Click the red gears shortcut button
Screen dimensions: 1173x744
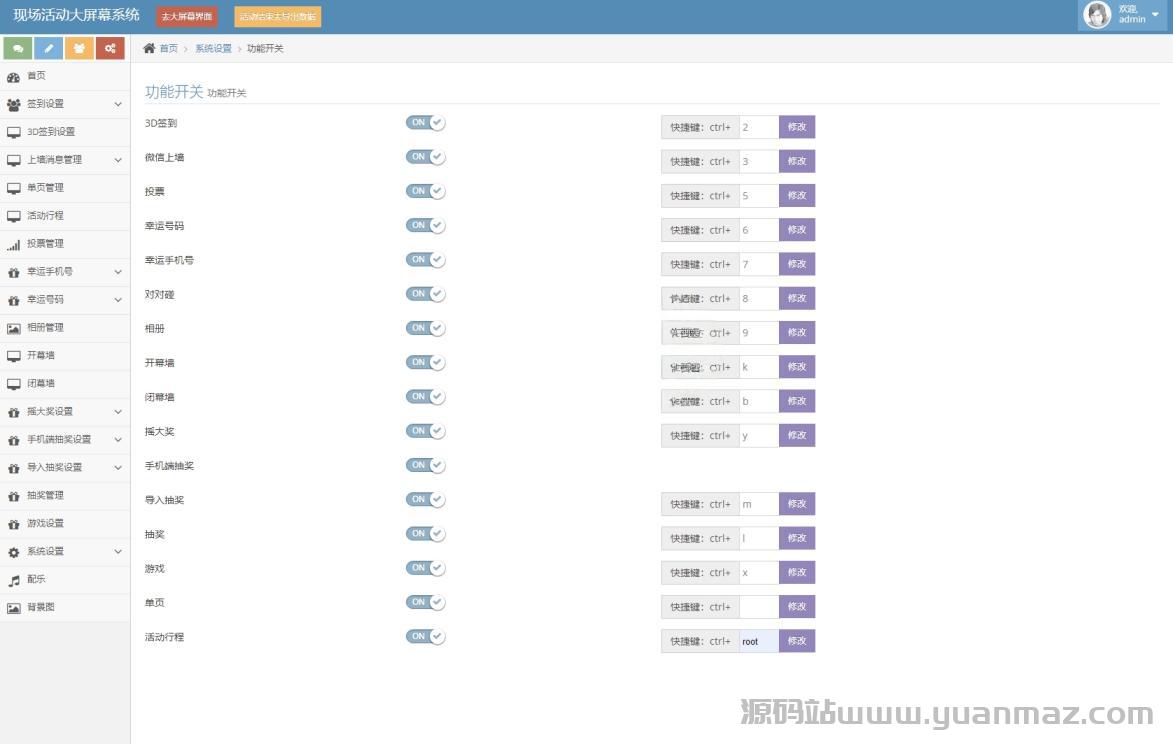(x=110, y=48)
